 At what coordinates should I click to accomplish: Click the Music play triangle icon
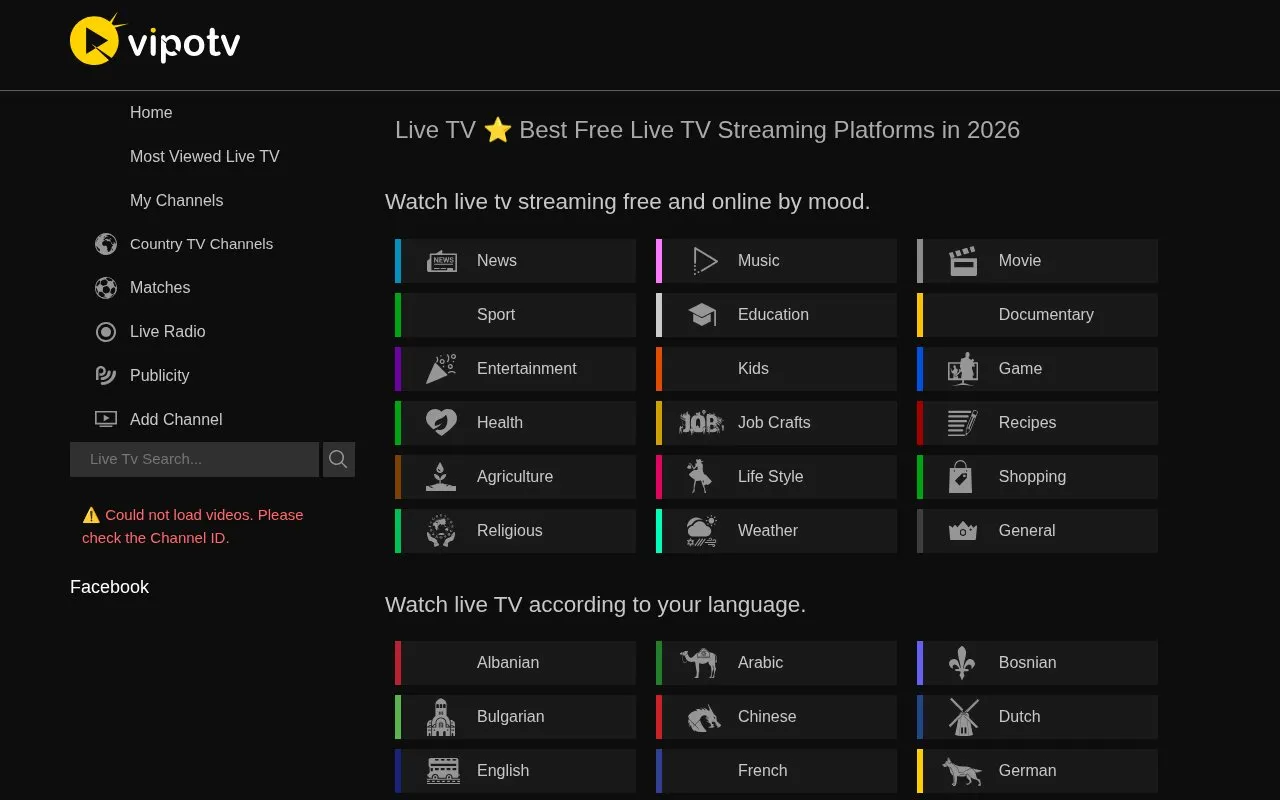pos(704,261)
